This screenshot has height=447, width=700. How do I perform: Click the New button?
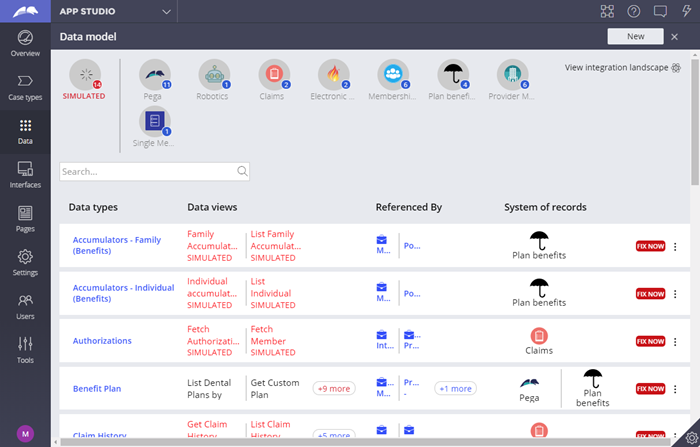click(635, 36)
